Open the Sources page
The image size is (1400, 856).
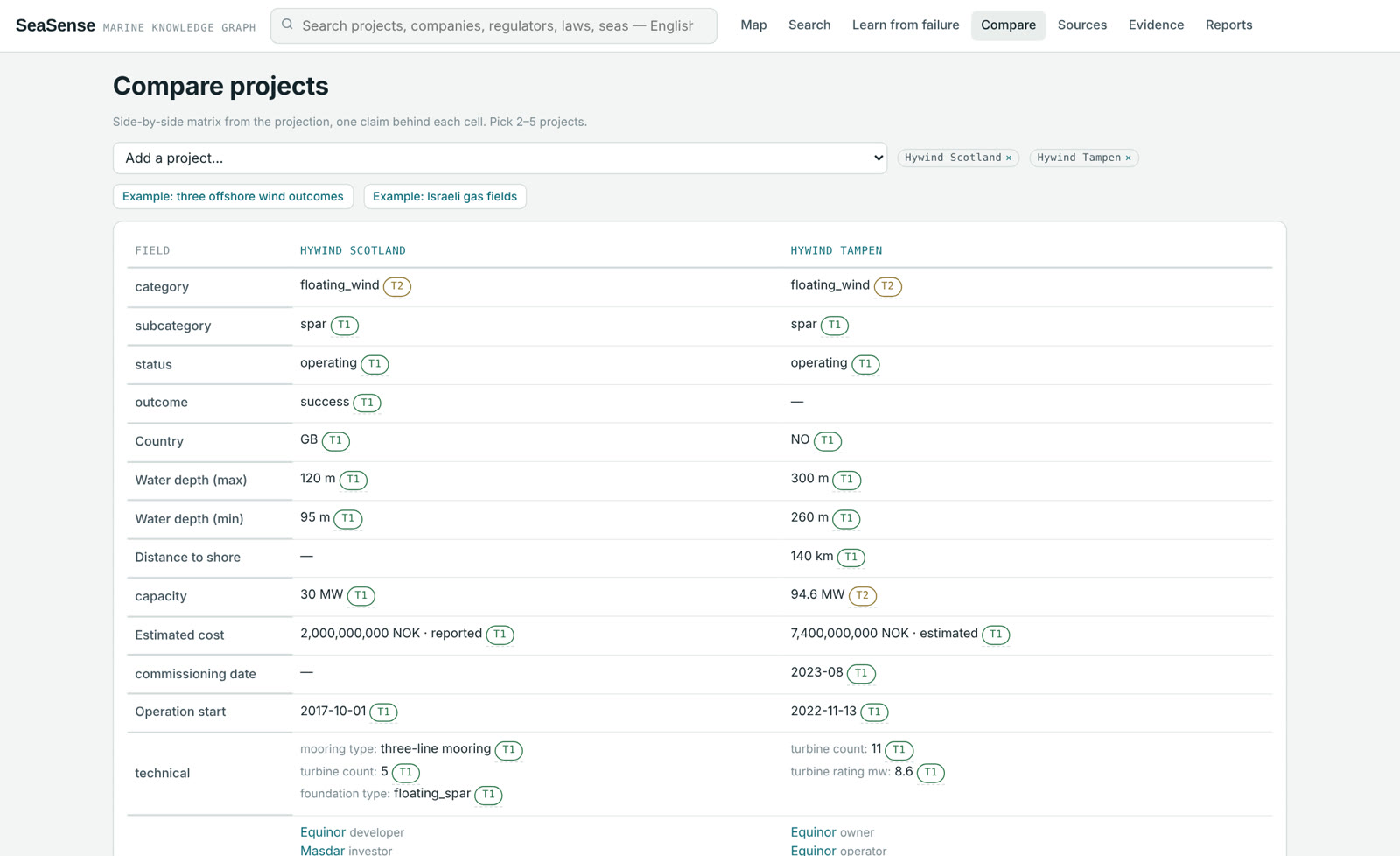(x=1082, y=25)
